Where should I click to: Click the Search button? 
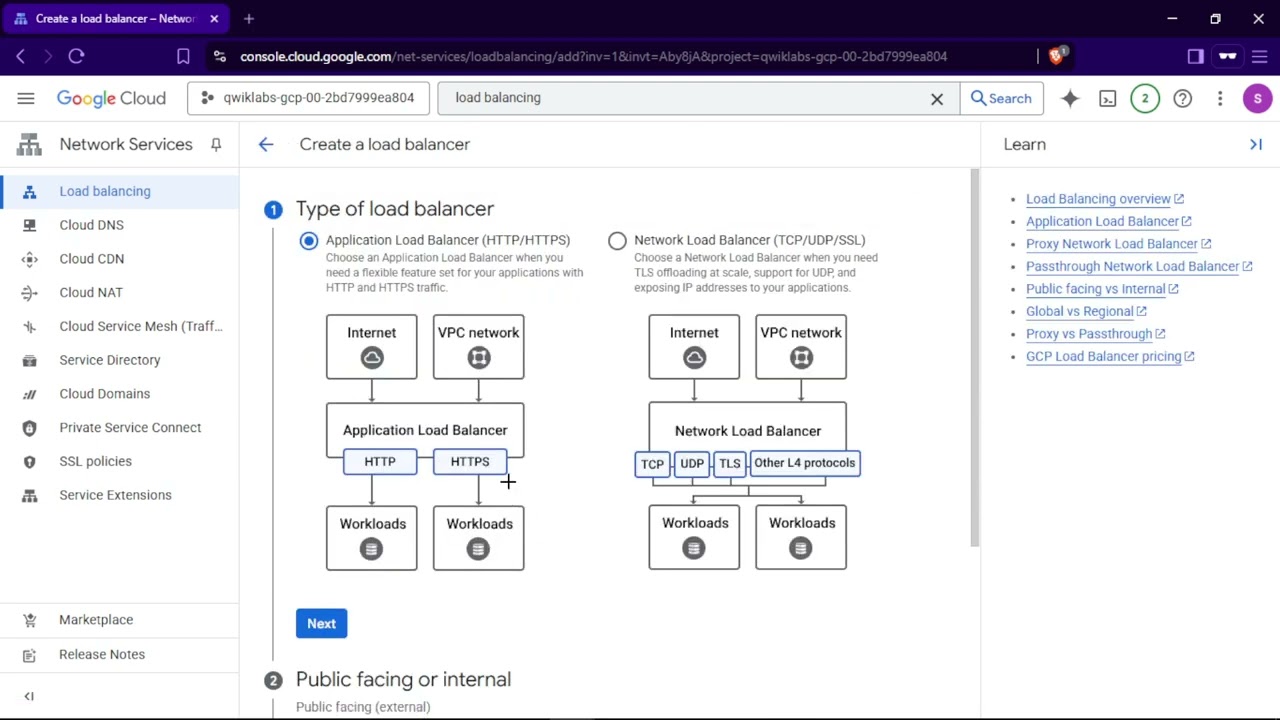1001,98
